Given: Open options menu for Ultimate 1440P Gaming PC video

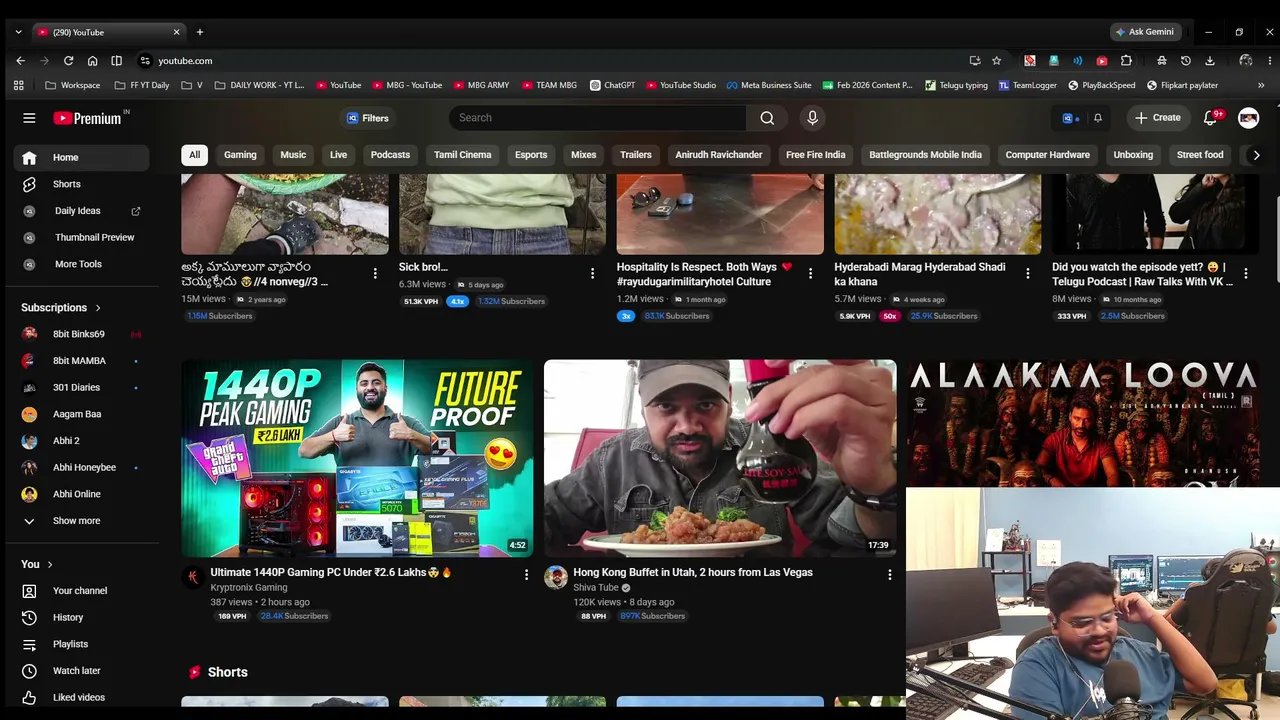Looking at the screenshot, I should tap(526, 574).
